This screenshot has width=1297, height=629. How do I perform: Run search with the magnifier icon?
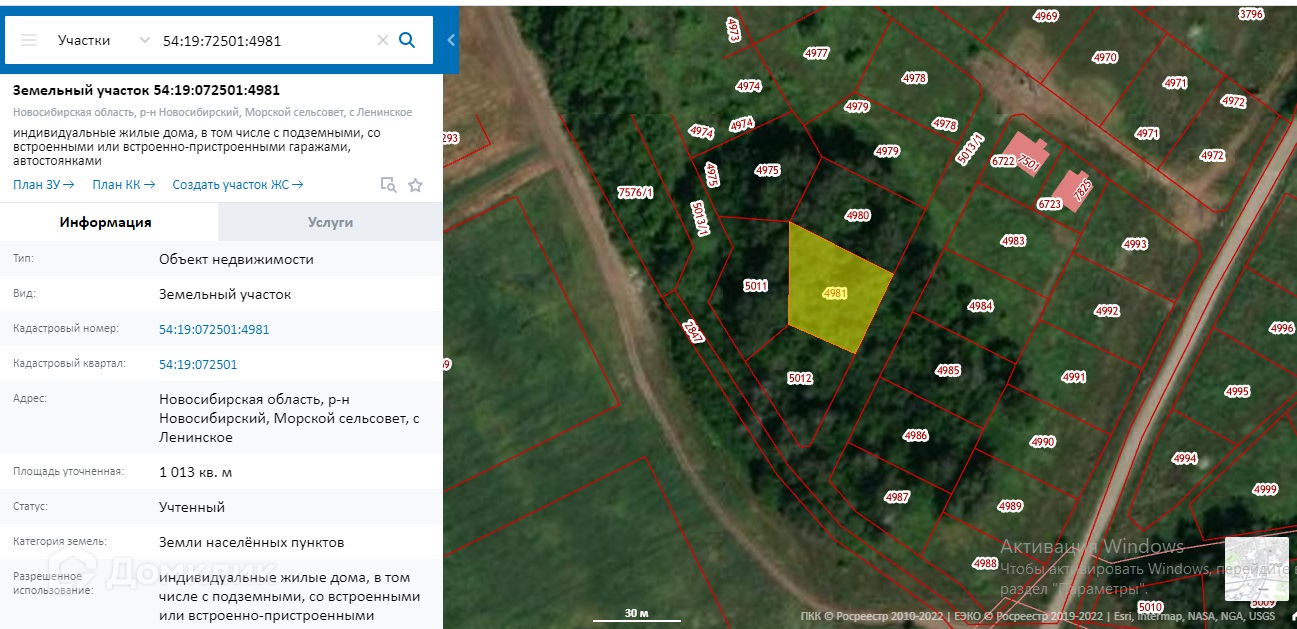pos(407,40)
